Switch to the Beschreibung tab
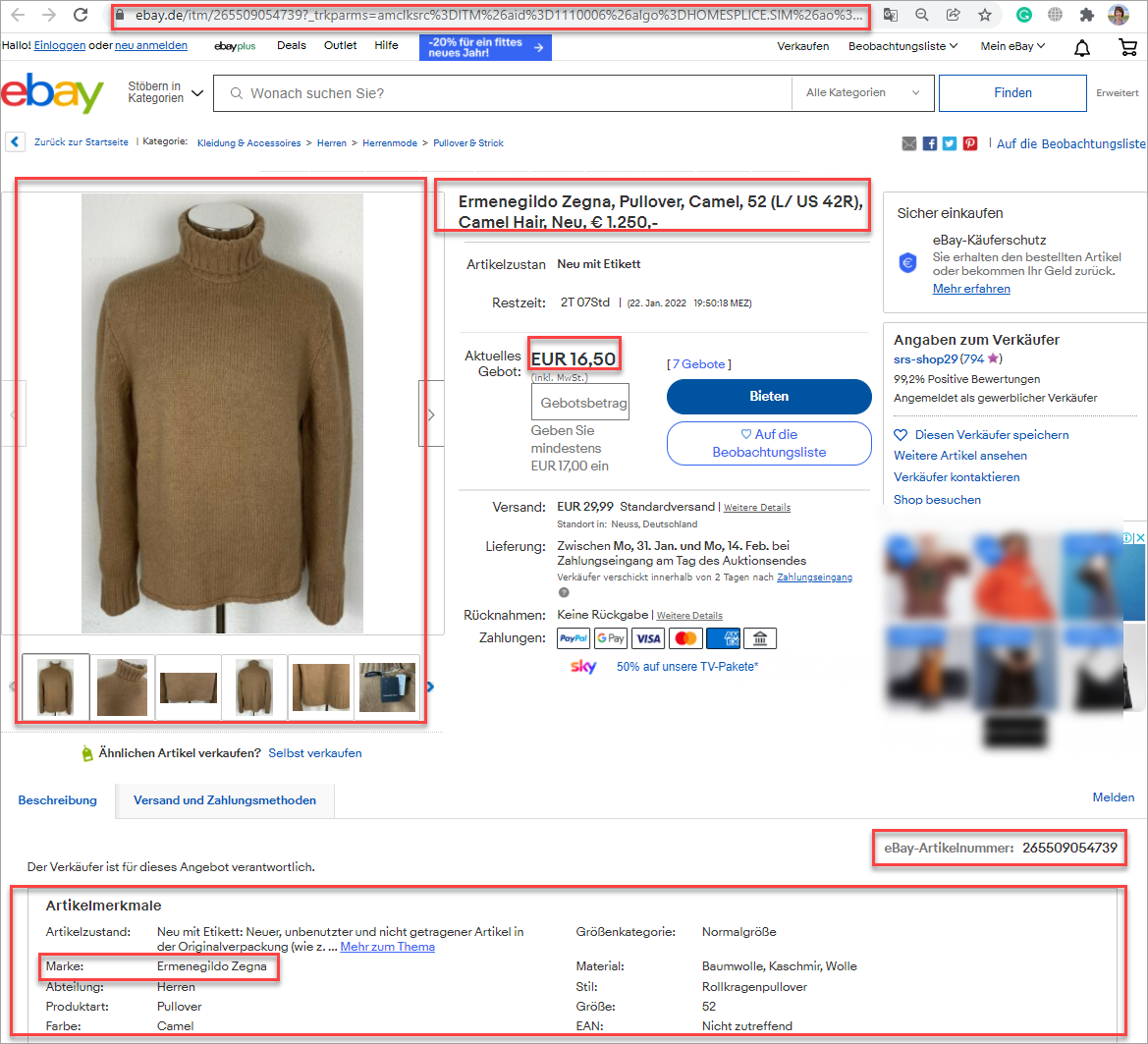 (58, 800)
